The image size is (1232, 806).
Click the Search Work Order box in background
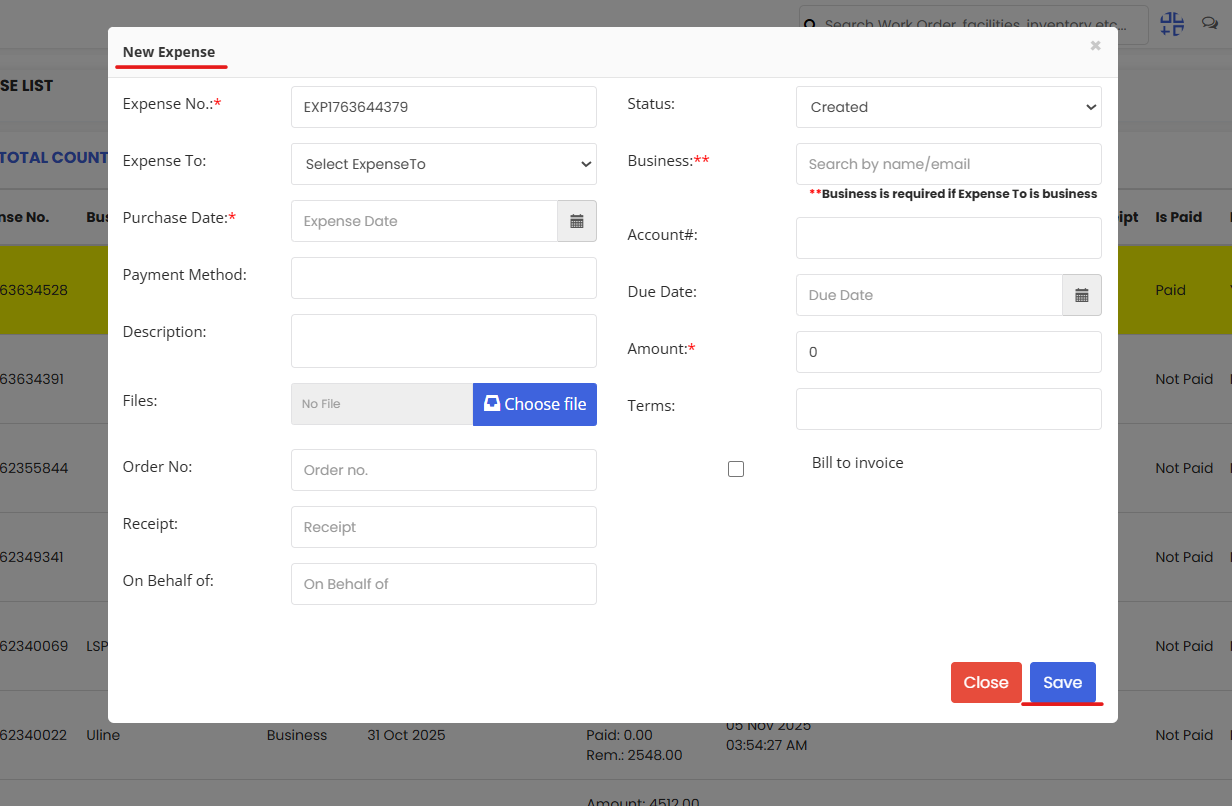click(973, 25)
